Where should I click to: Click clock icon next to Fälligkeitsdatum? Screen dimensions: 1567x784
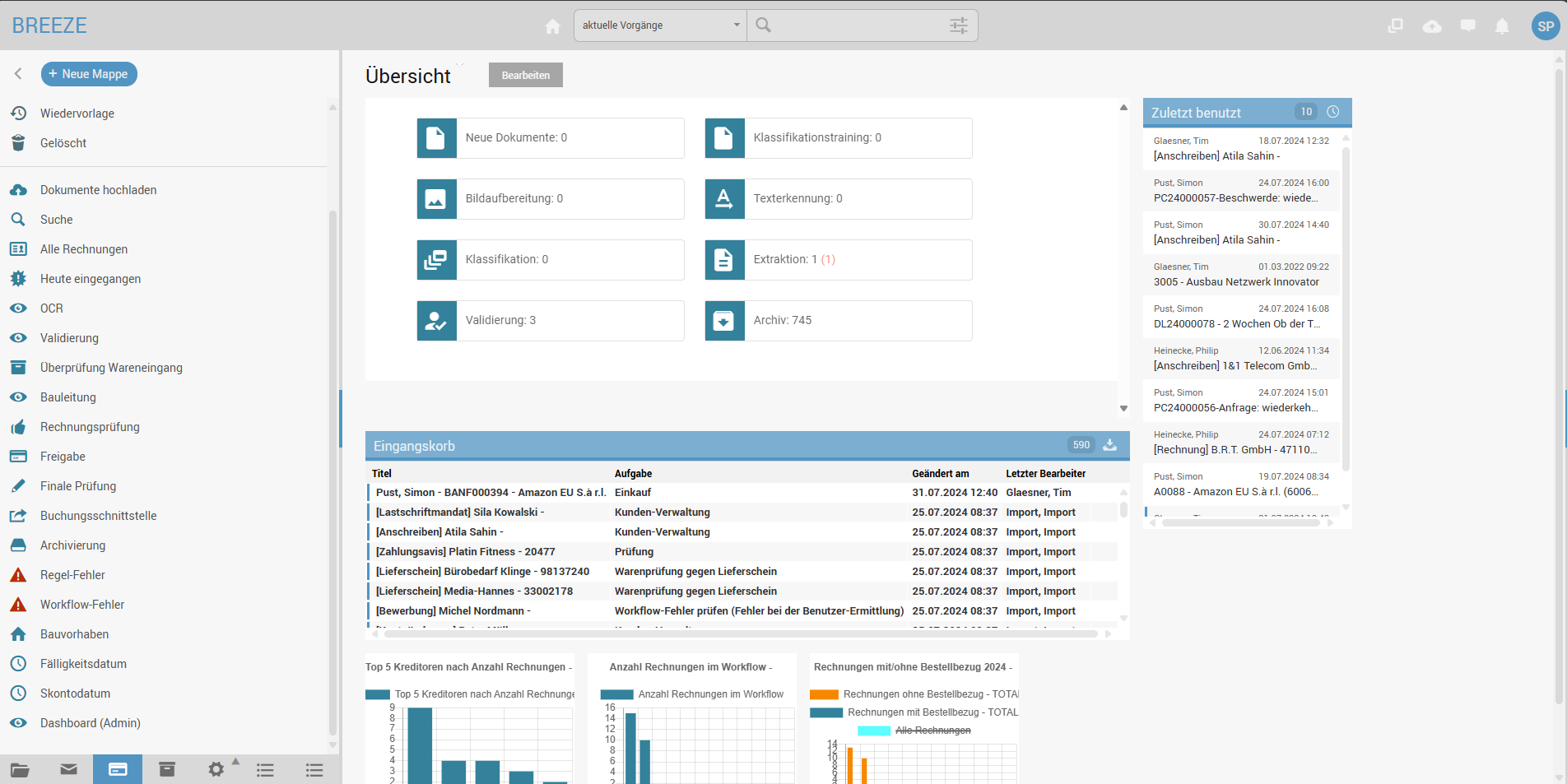[18, 664]
